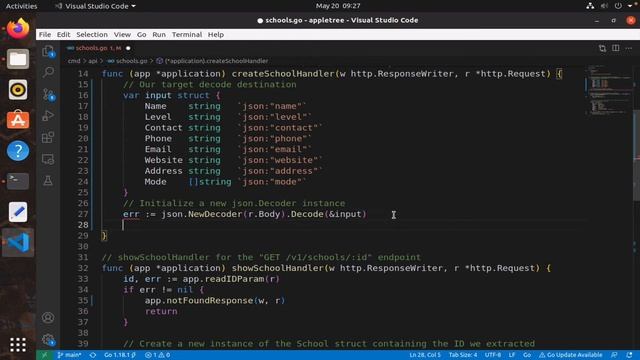This screenshot has height=360, width=640.
Task: Click Go Update Available notice
Action: click(x=571, y=355)
